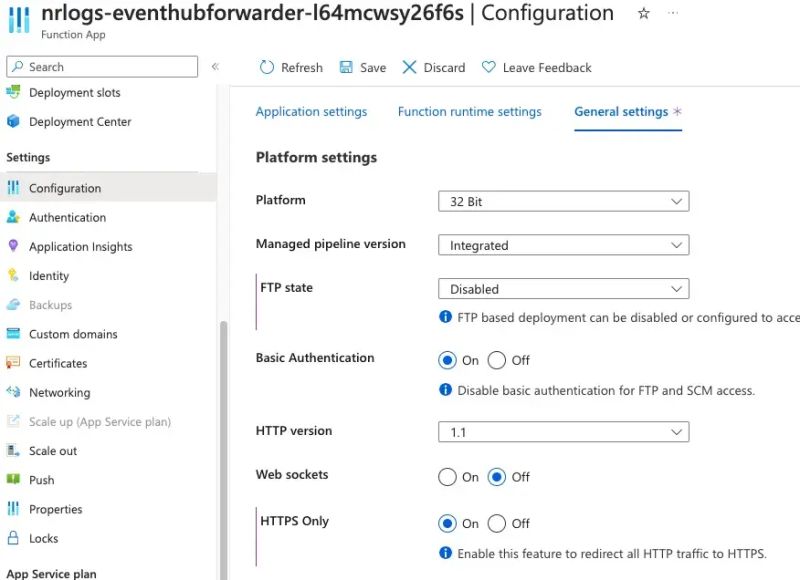Open the Function runtime settings tab
The image size is (800, 580).
point(470,112)
